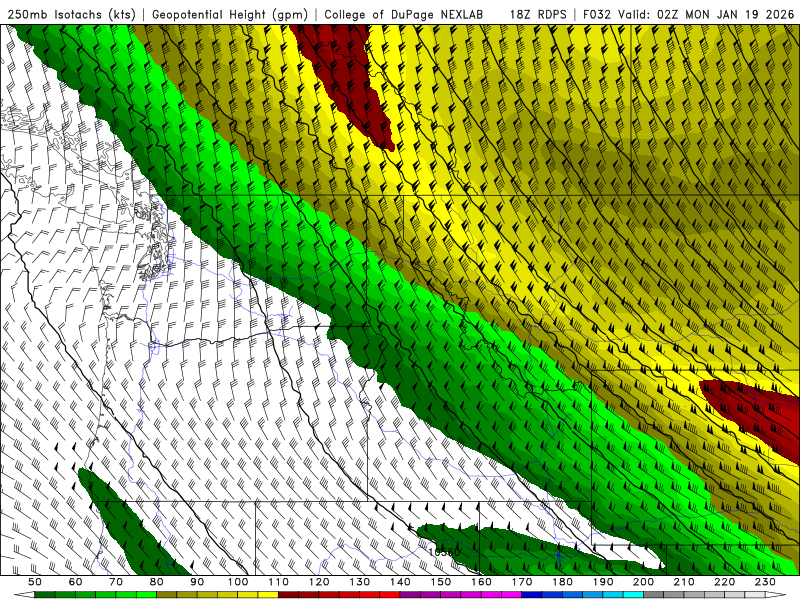Click the legend value 80
800x600 pixels.
(x=157, y=582)
